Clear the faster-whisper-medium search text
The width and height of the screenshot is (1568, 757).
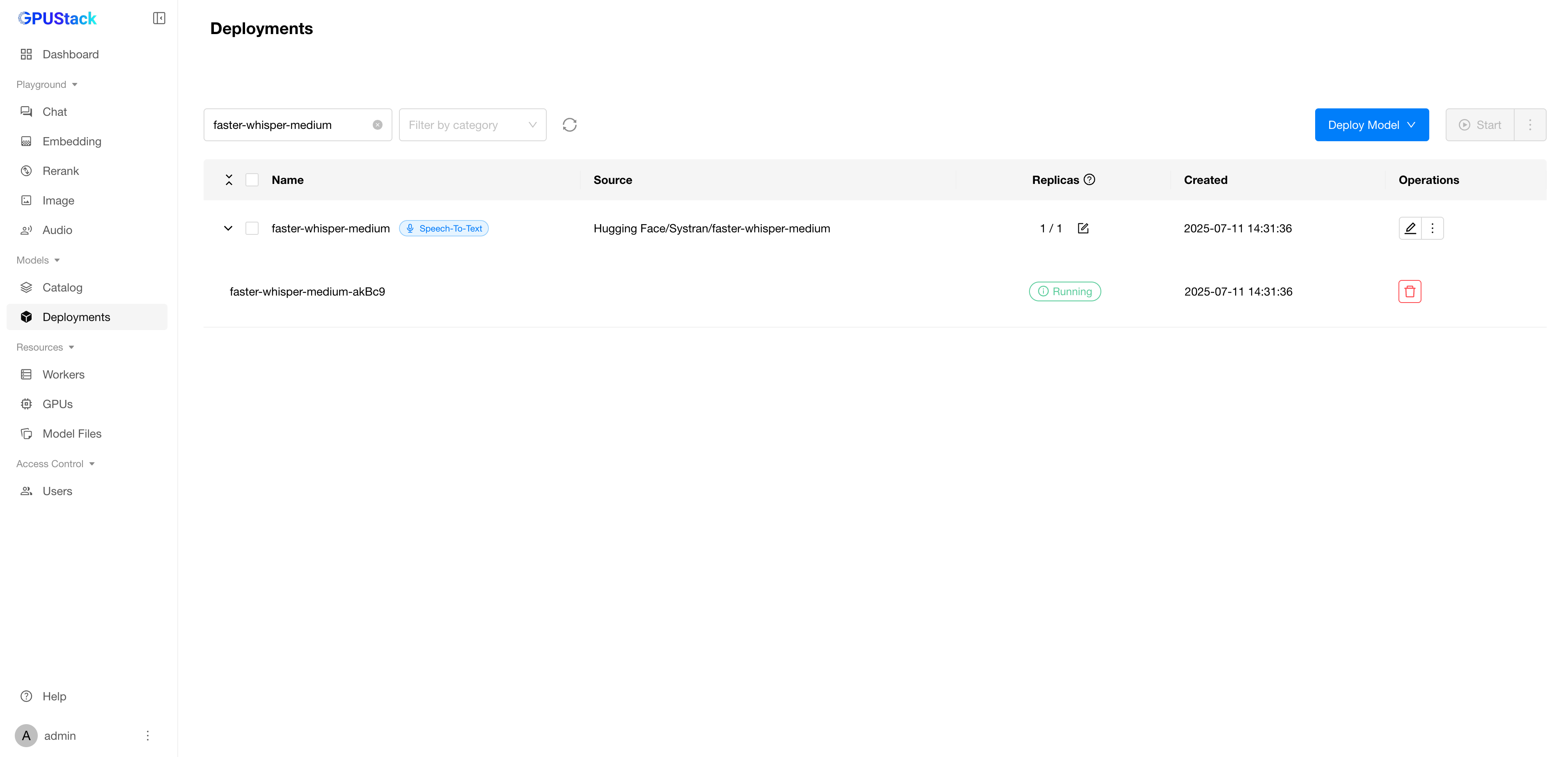click(x=377, y=125)
